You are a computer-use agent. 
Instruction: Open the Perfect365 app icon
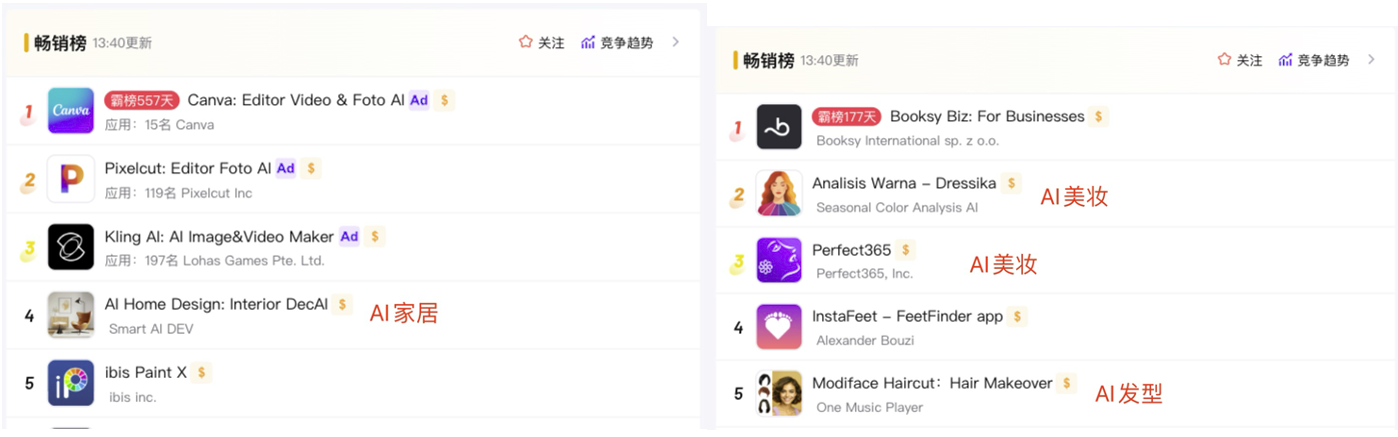[779, 260]
